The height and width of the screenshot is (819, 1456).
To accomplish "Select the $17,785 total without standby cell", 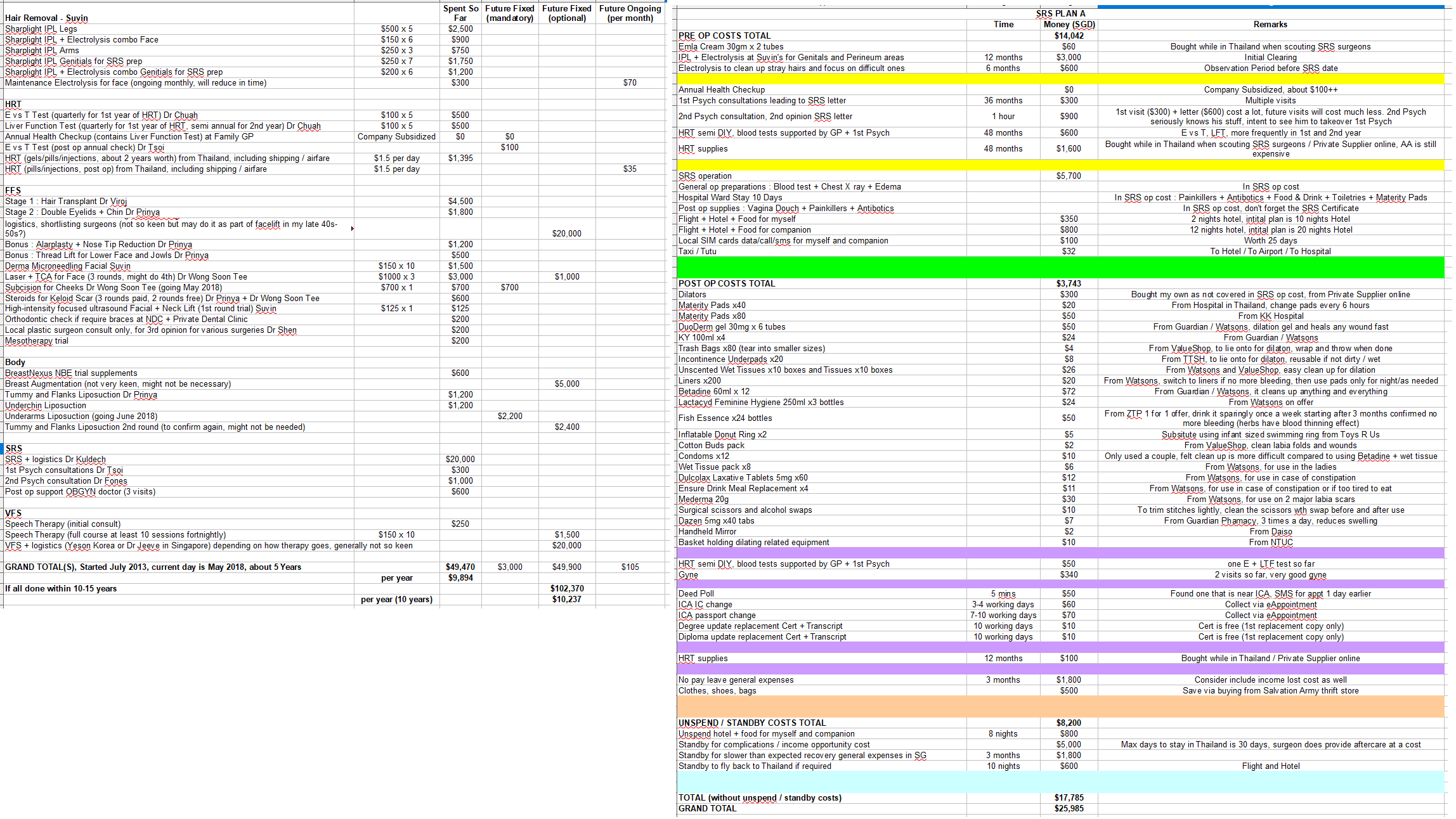I will tap(1069, 797).
